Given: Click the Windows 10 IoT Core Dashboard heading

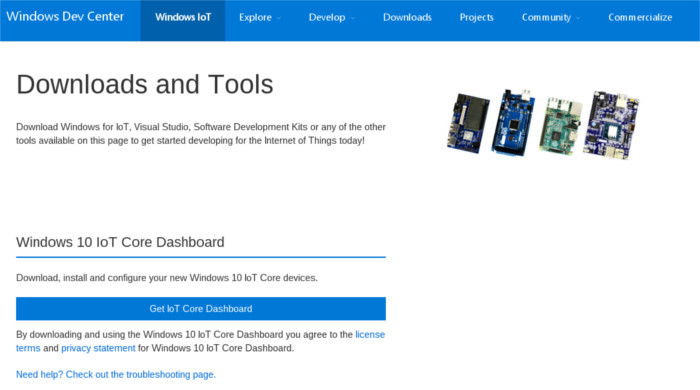Looking at the screenshot, I should (x=120, y=242).
